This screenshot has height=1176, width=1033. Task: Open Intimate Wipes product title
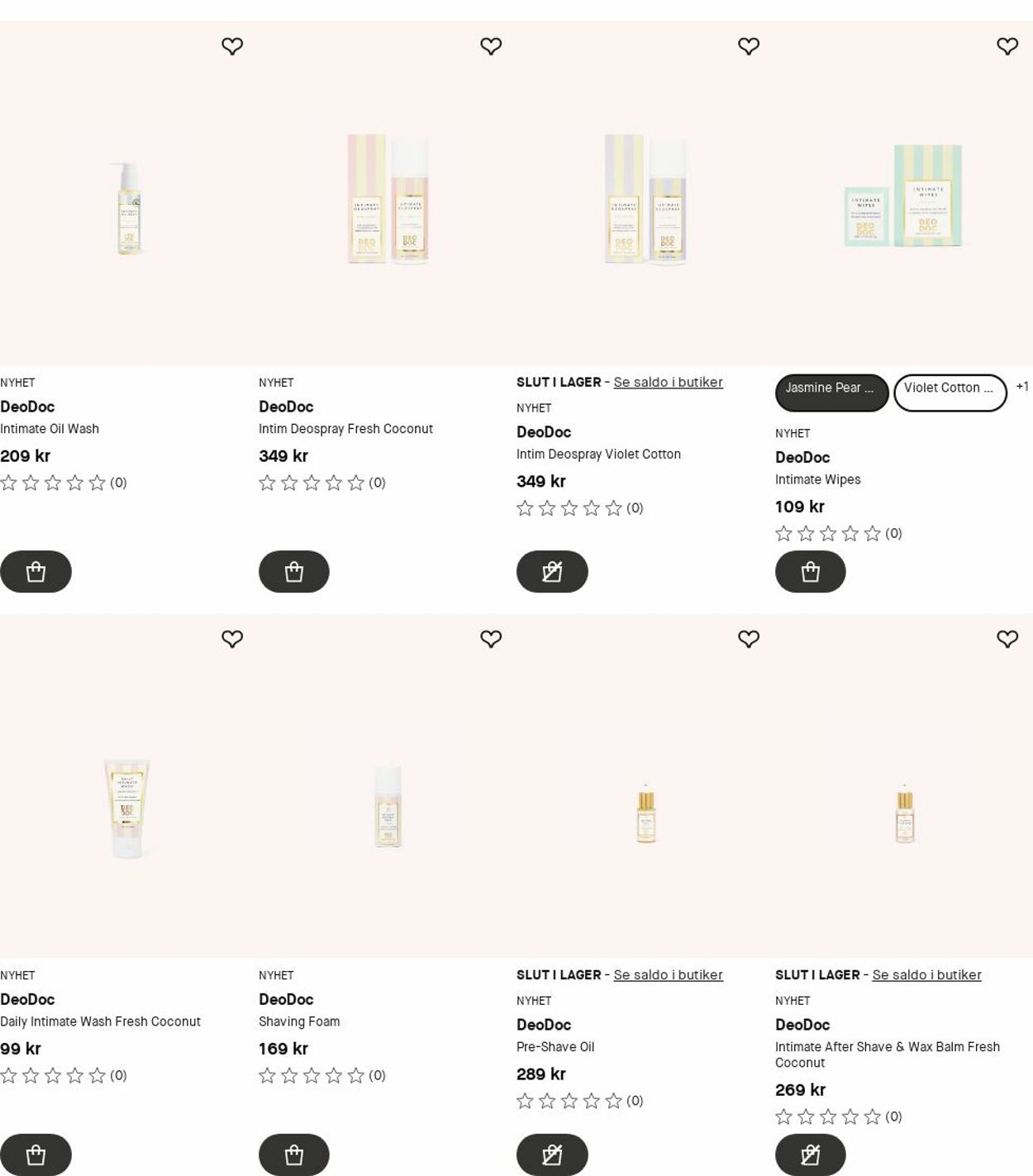pyautogui.click(x=818, y=479)
